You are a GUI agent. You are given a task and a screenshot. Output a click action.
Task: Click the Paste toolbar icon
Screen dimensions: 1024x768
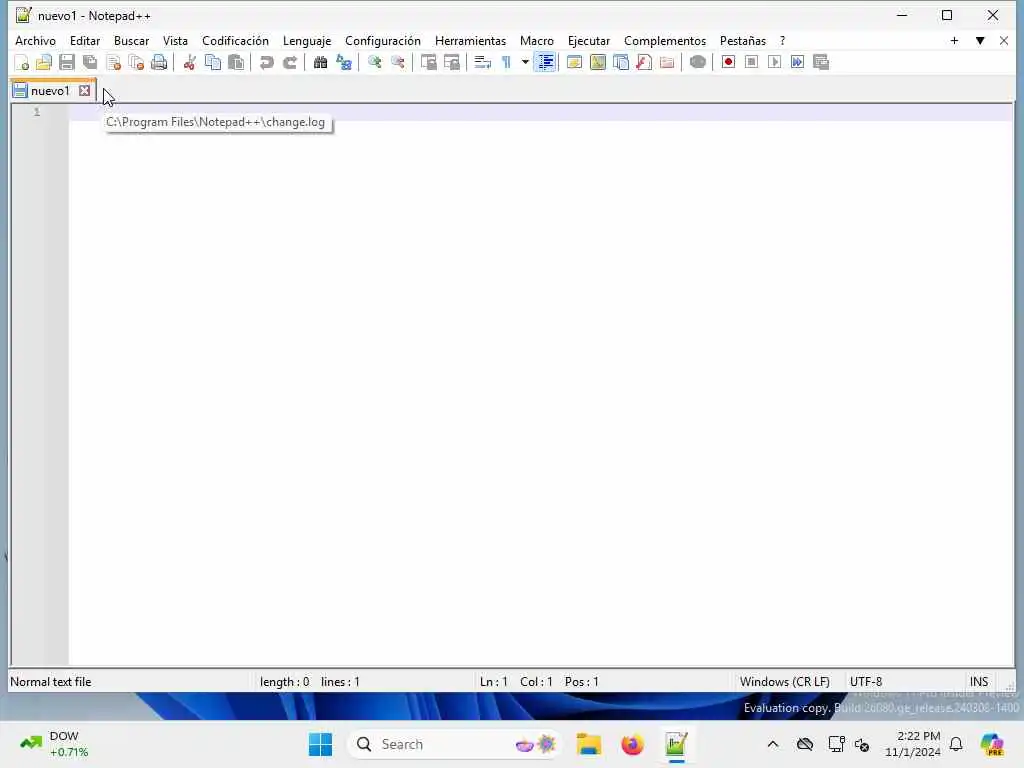click(x=236, y=63)
